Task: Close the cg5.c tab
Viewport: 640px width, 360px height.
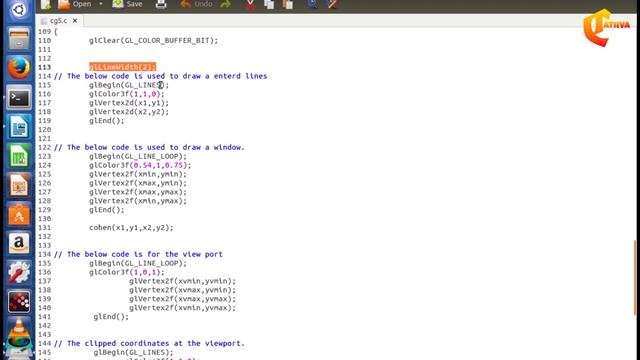Action: [75, 20]
